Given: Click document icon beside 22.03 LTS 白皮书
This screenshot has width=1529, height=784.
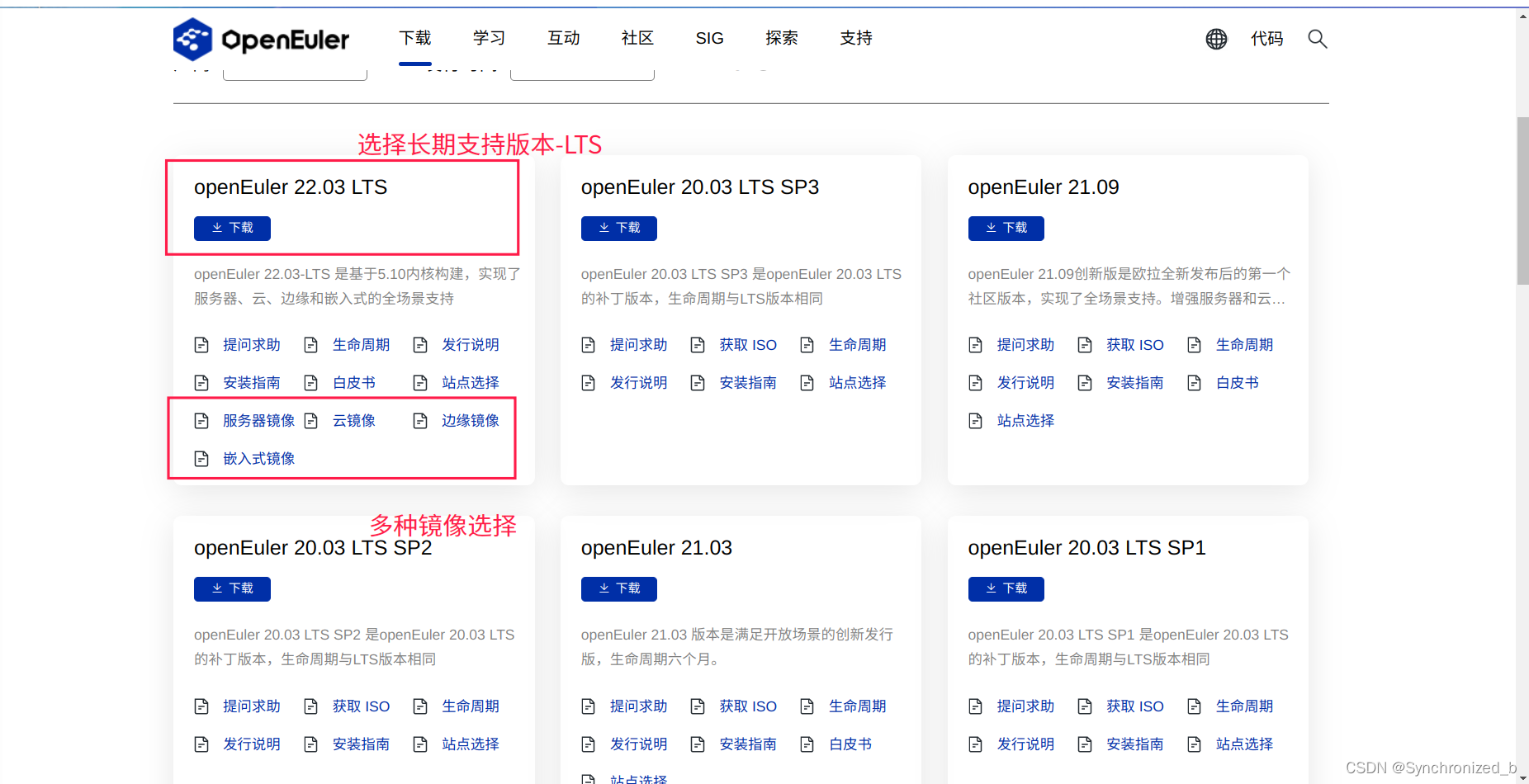Looking at the screenshot, I should pyautogui.click(x=311, y=383).
